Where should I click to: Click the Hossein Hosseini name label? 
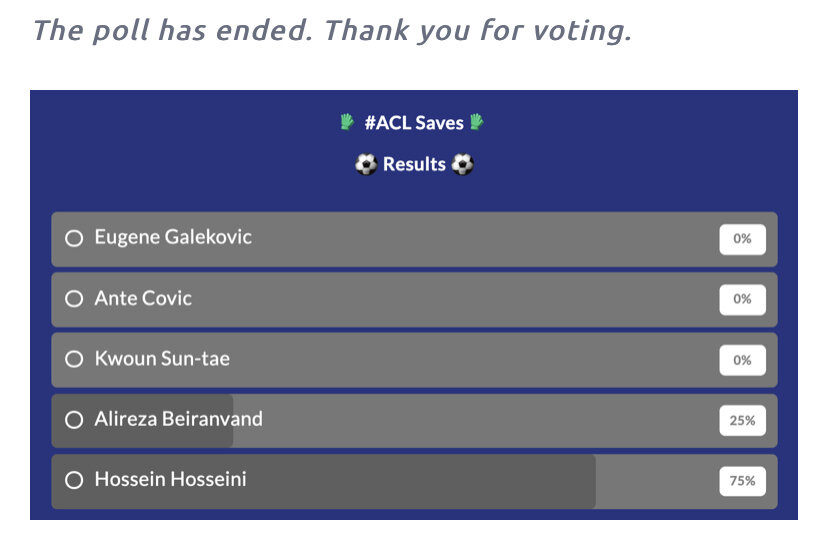(x=170, y=480)
